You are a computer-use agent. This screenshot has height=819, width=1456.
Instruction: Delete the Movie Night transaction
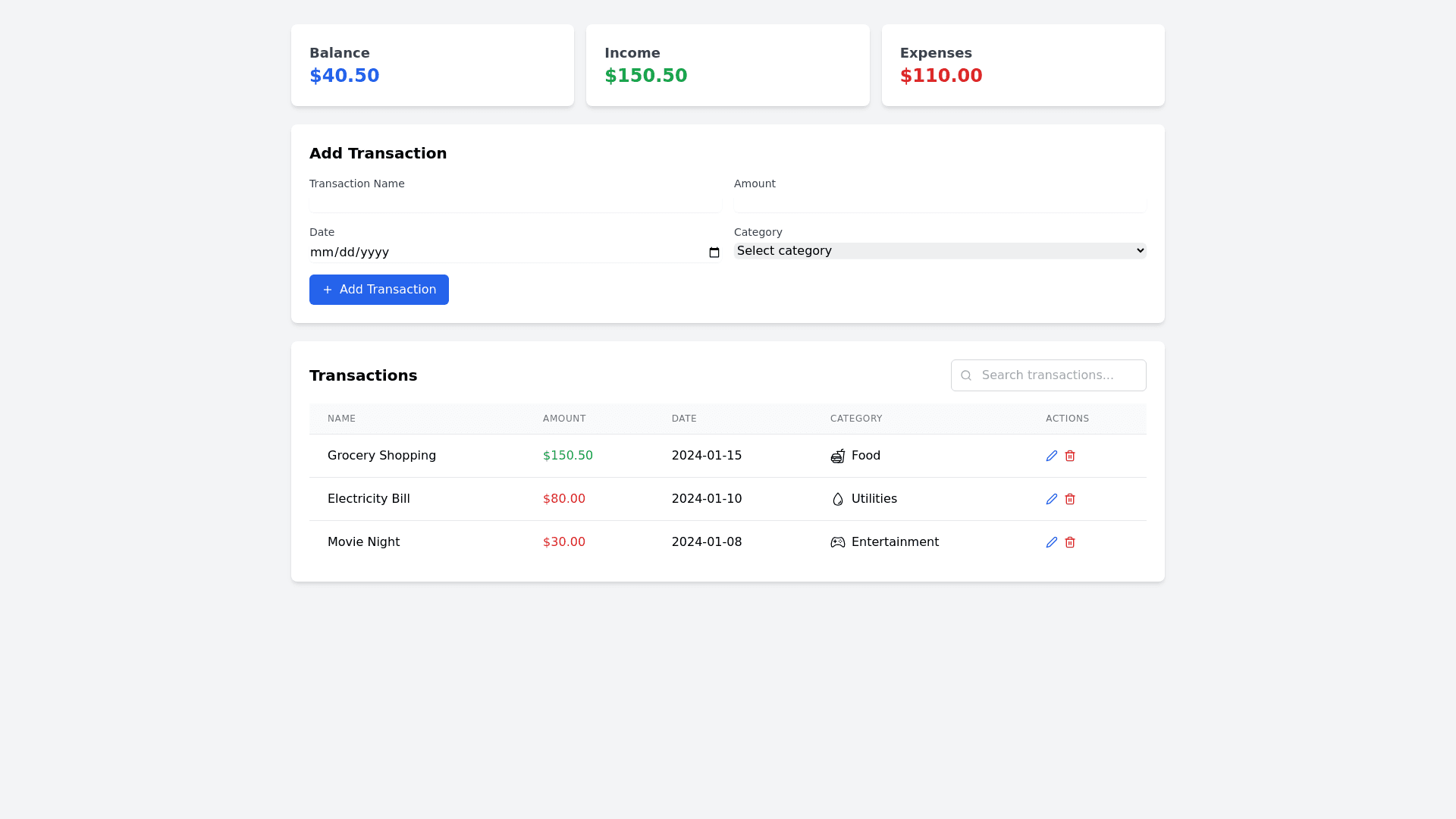pos(1070,542)
